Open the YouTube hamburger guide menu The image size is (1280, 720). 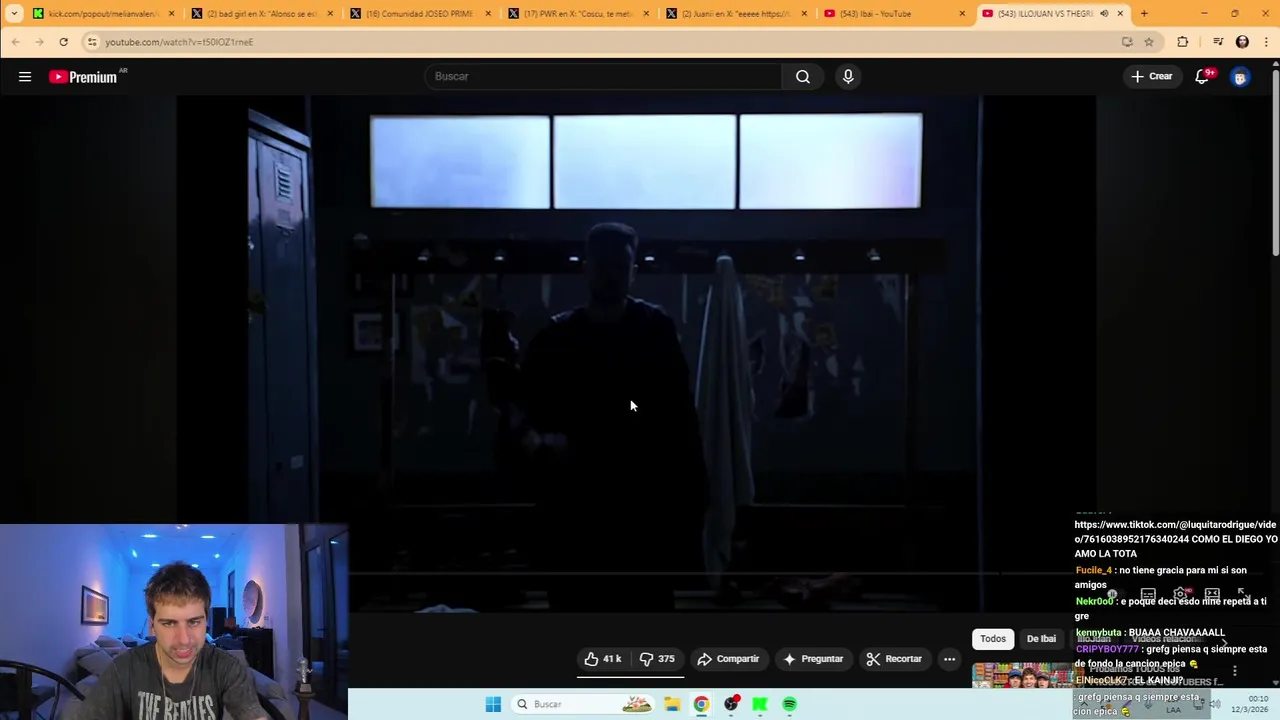[25, 76]
